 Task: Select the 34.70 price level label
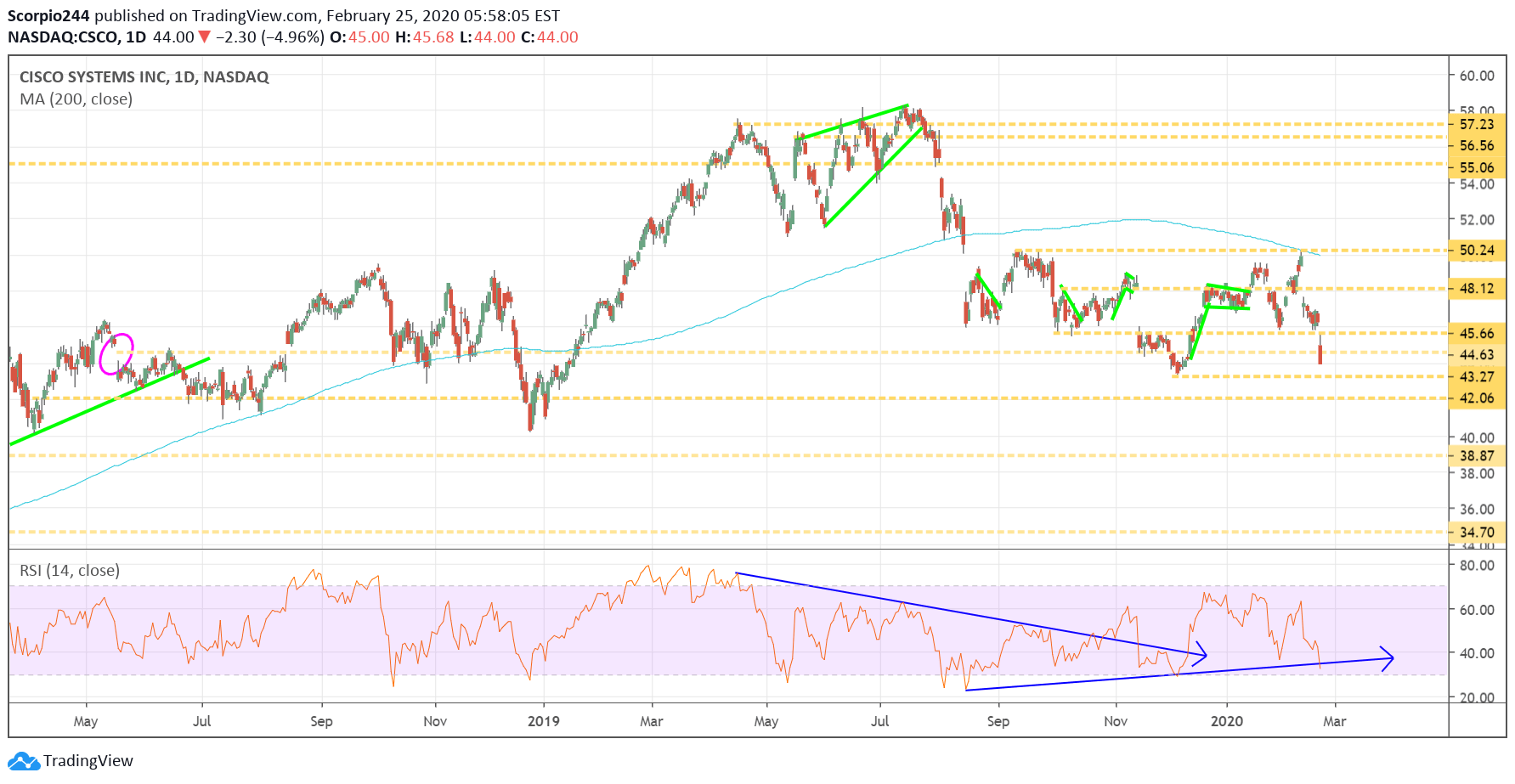pos(1477,533)
